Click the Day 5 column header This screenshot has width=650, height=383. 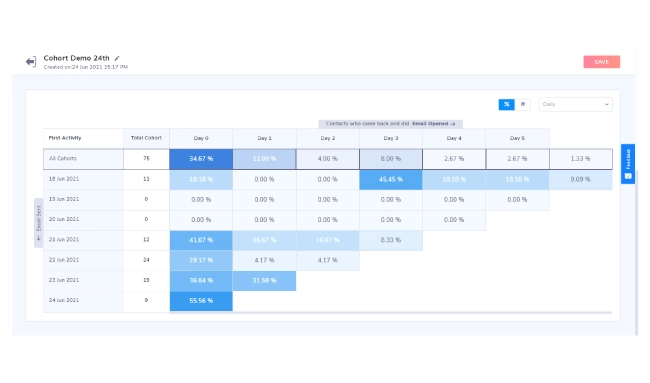[x=517, y=138]
